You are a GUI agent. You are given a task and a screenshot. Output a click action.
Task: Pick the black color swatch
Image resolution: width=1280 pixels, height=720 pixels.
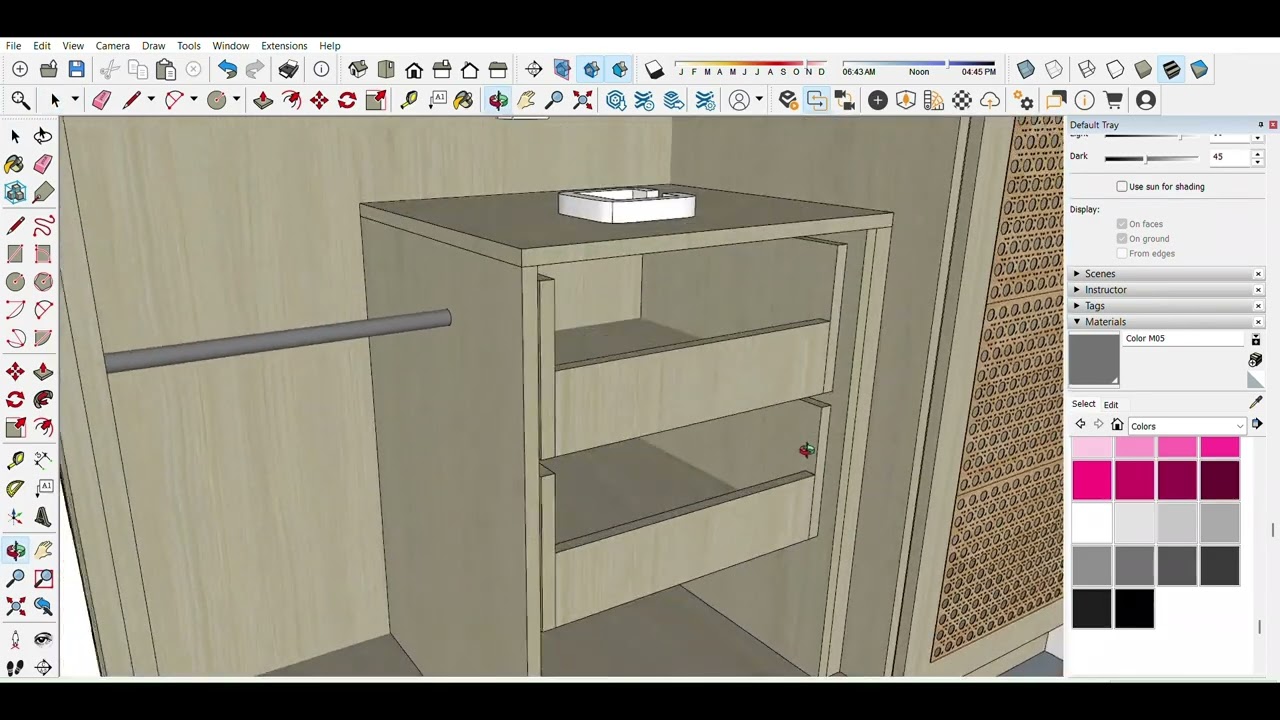[1135, 609]
